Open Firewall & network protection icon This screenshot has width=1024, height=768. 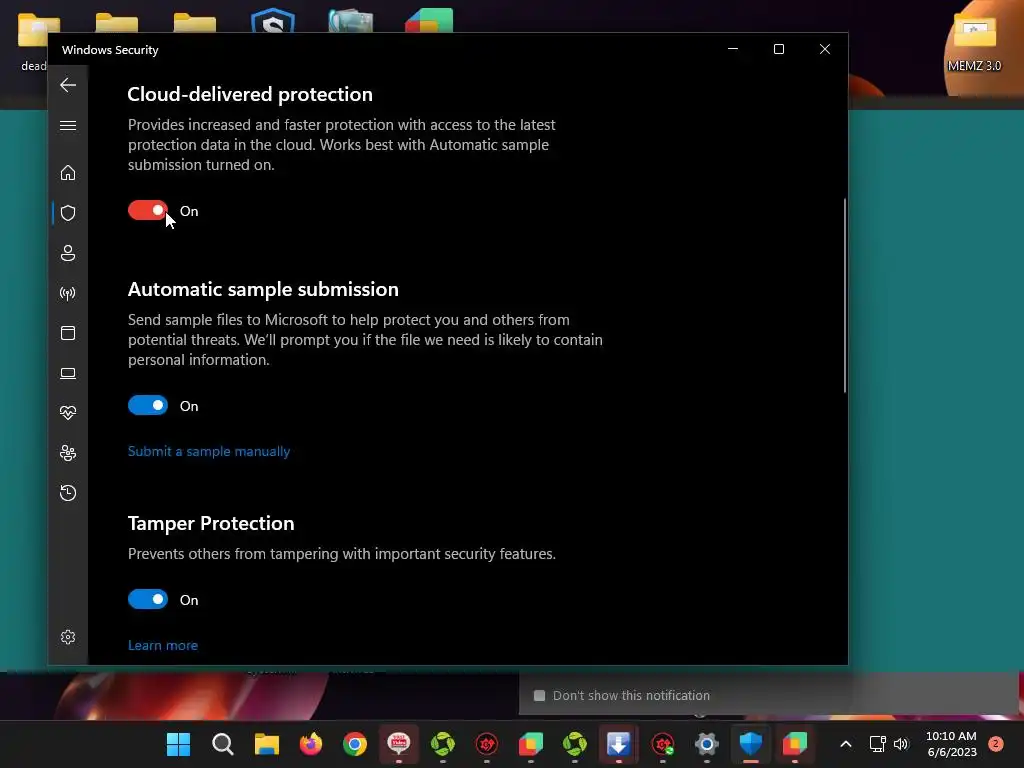(68, 293)
